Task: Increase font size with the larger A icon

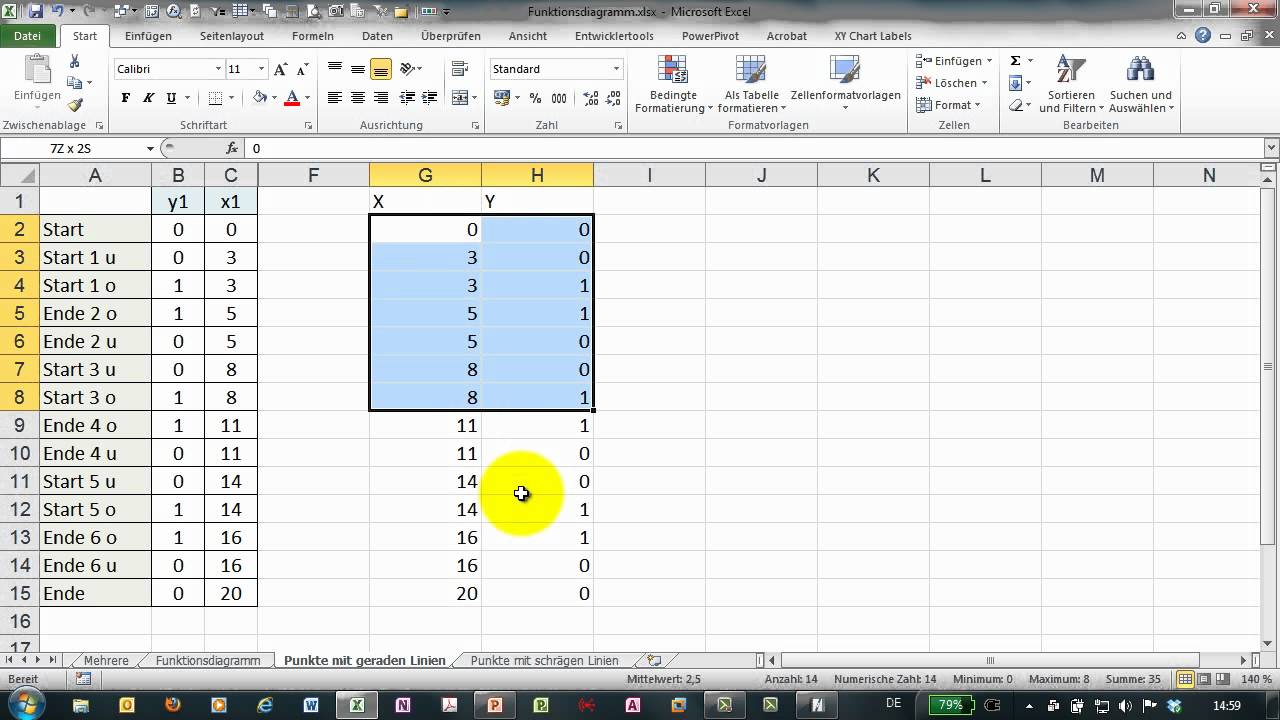Action: pyautogui.click(x=282, y=69)
